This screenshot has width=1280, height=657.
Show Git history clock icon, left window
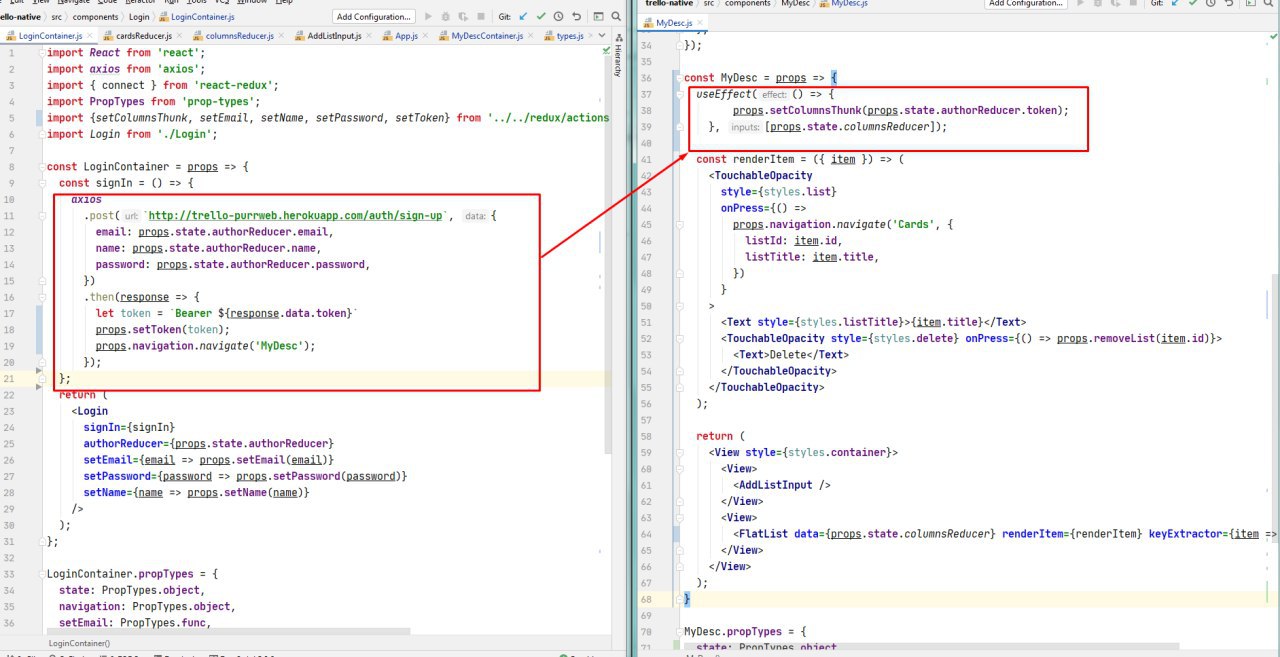click(x=558, y=16)
